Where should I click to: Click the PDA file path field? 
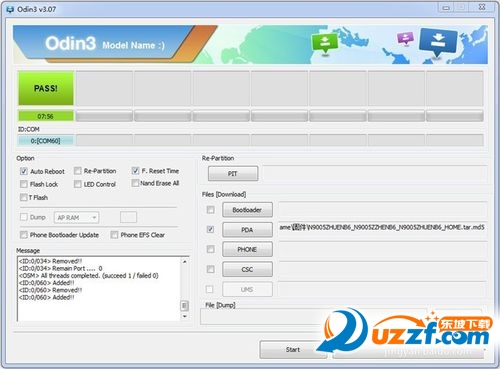tap(382, 228)
